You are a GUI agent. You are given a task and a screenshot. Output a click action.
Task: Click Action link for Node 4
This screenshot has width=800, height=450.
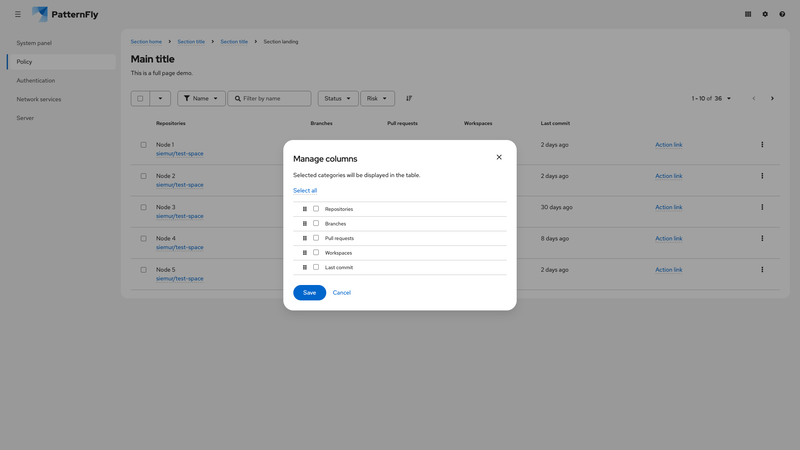pos(668,238)
